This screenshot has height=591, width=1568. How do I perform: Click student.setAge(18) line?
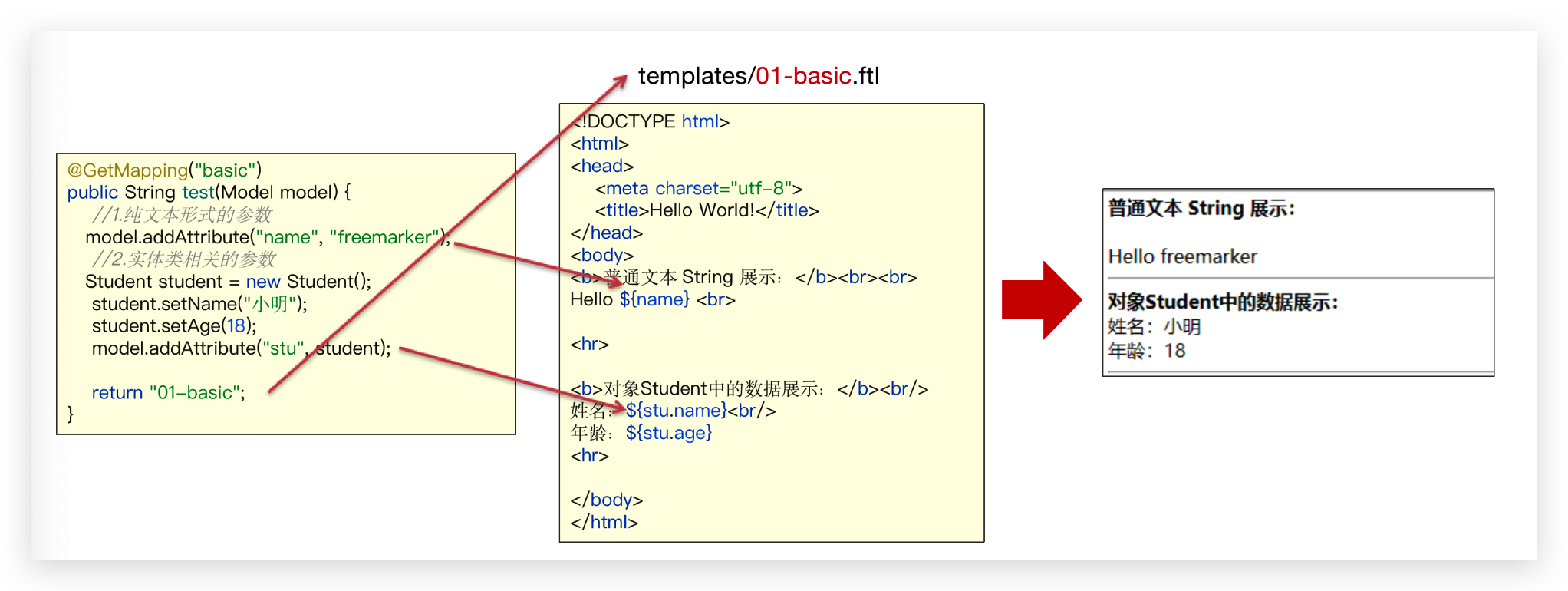click(x=174, y=325)
